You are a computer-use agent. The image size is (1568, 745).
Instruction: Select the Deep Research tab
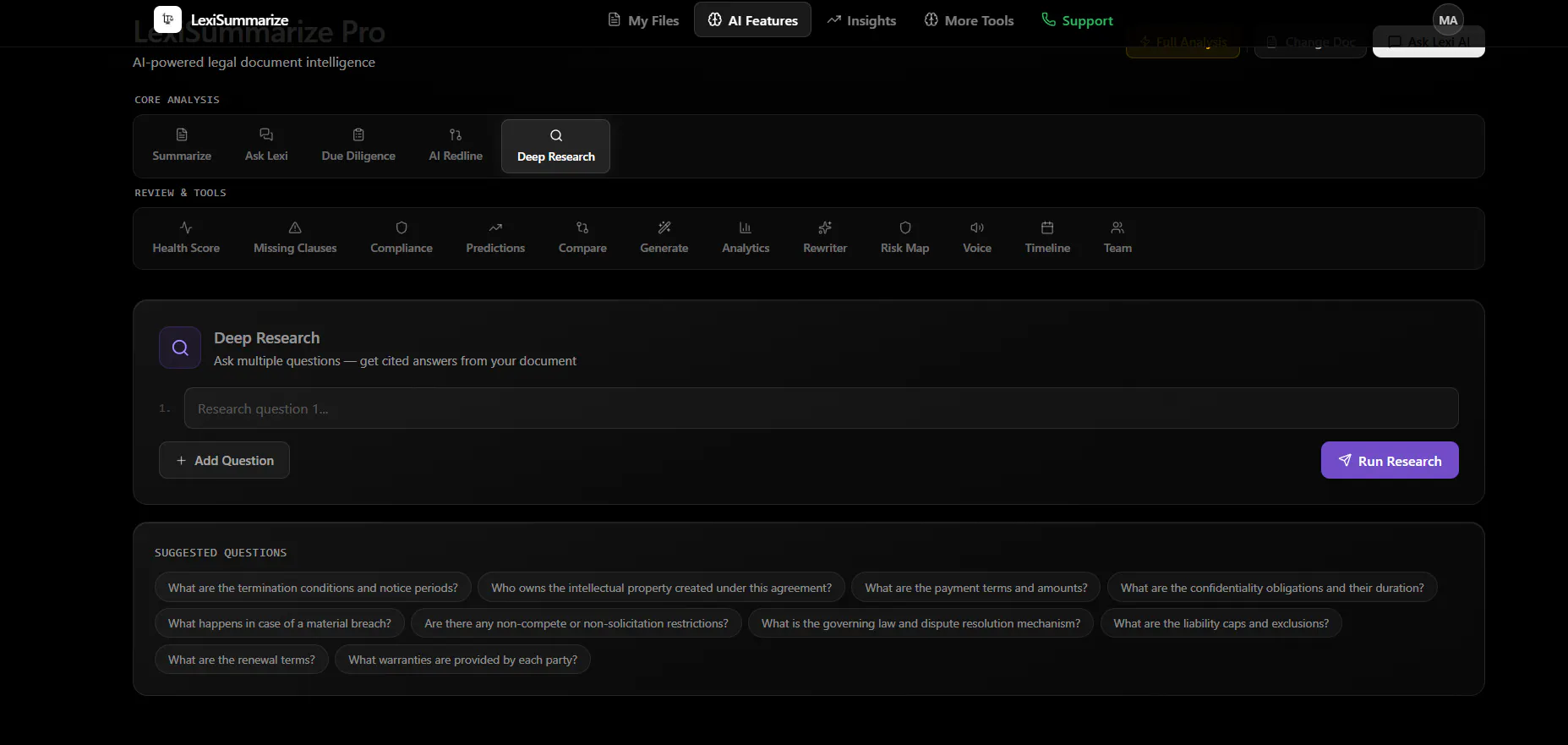pyautogui.click(x=555, y=146)
